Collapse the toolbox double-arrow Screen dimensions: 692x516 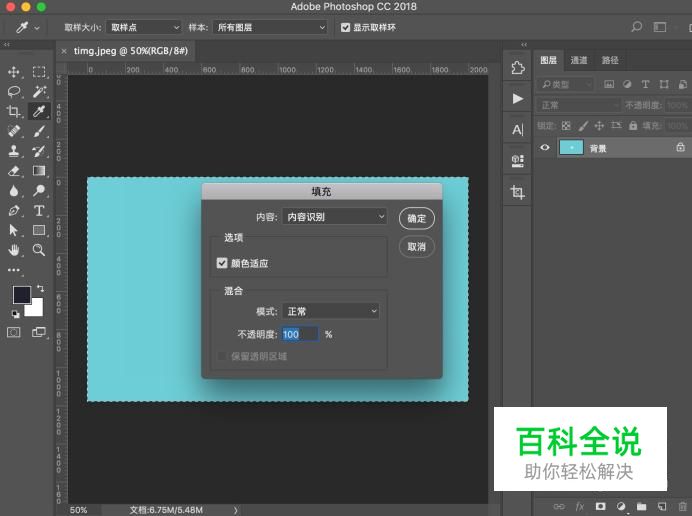pos(6,45)
